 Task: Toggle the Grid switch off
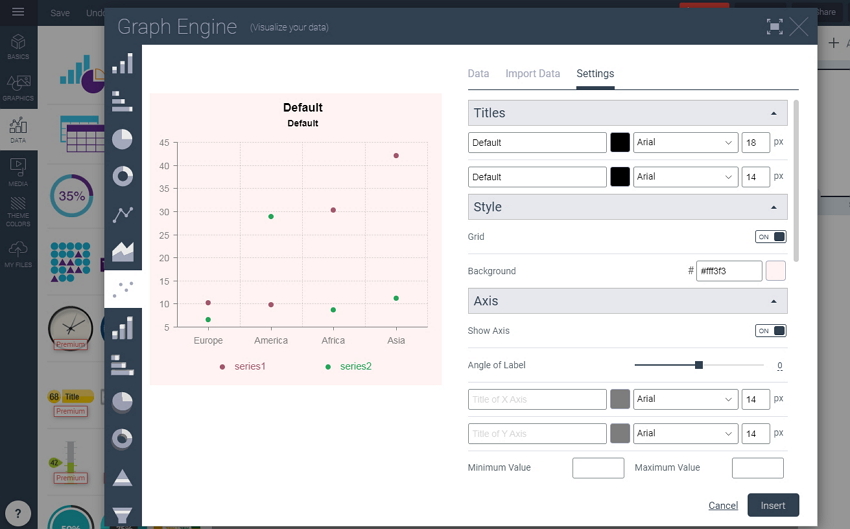(x=770, y=237)
